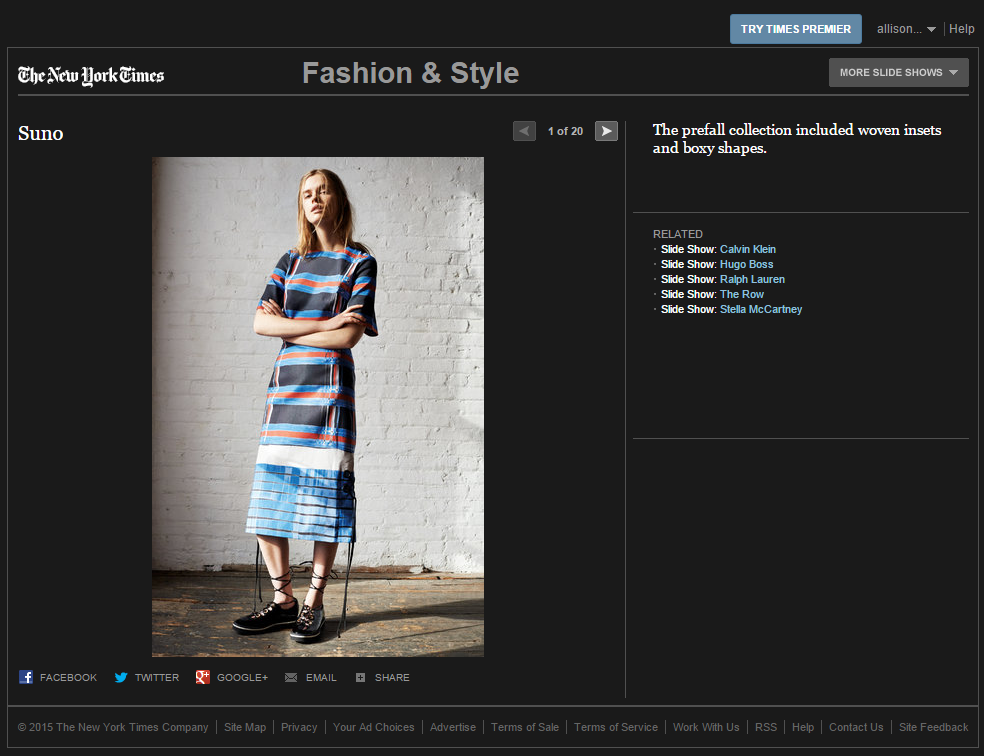Share slideshow via Facebook icon
Image resolution: width=984 pixels, height=756 pixels.
26,677
